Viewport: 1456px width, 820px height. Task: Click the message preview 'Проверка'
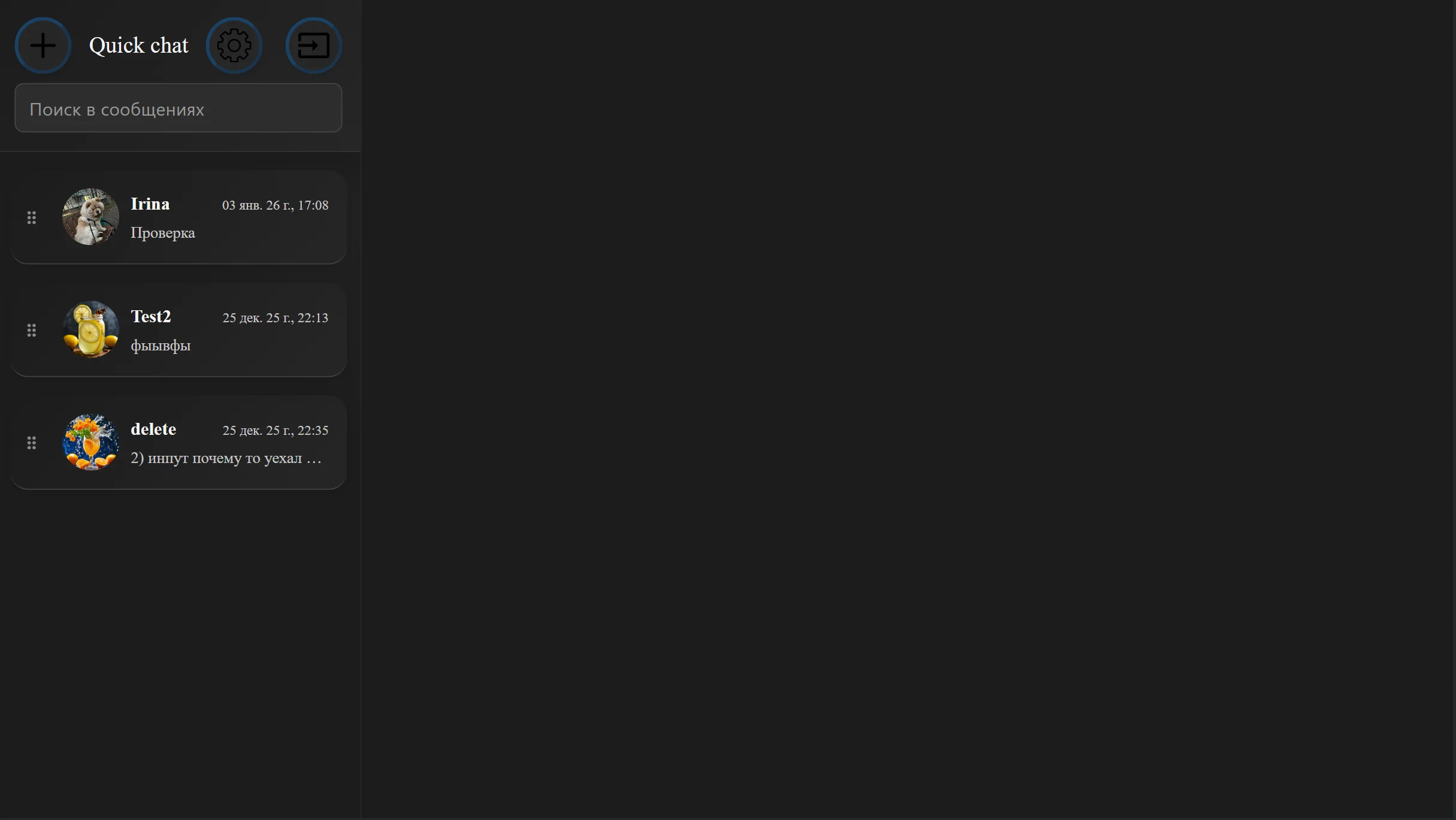[x=163, y=233]
